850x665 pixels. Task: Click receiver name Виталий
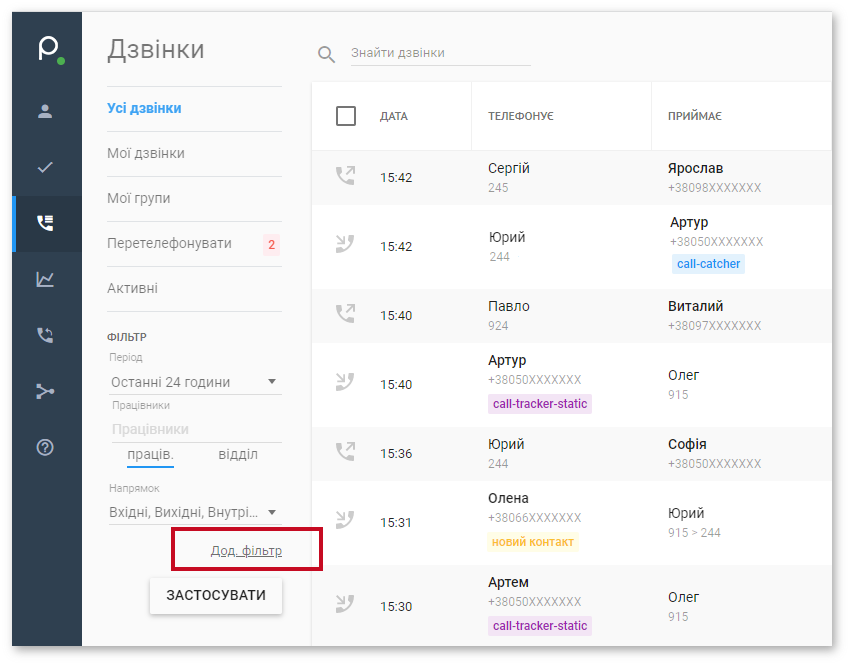(x=696, y=306)
